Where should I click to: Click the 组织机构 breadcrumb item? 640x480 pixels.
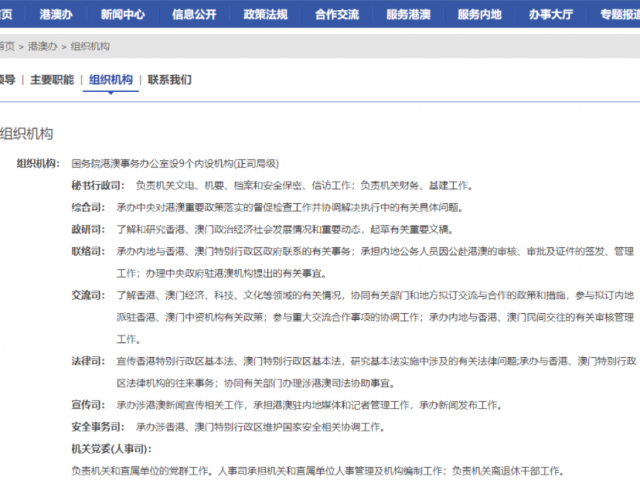(x=90, y=46)
